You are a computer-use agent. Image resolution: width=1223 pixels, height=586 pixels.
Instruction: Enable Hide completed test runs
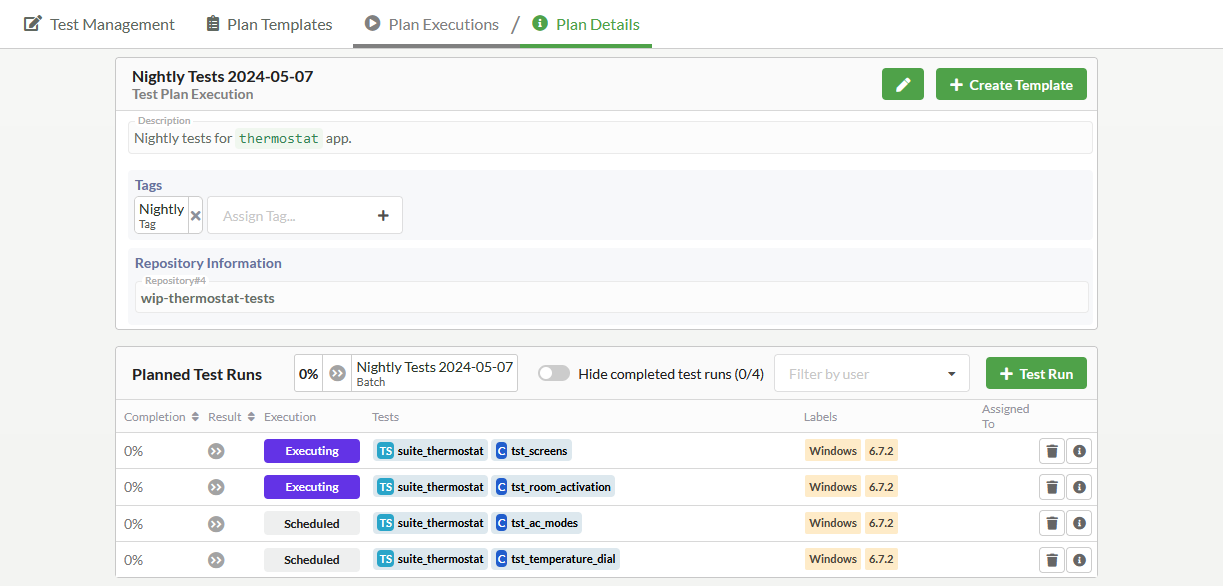pyautogui.click(x=553, y=371)
